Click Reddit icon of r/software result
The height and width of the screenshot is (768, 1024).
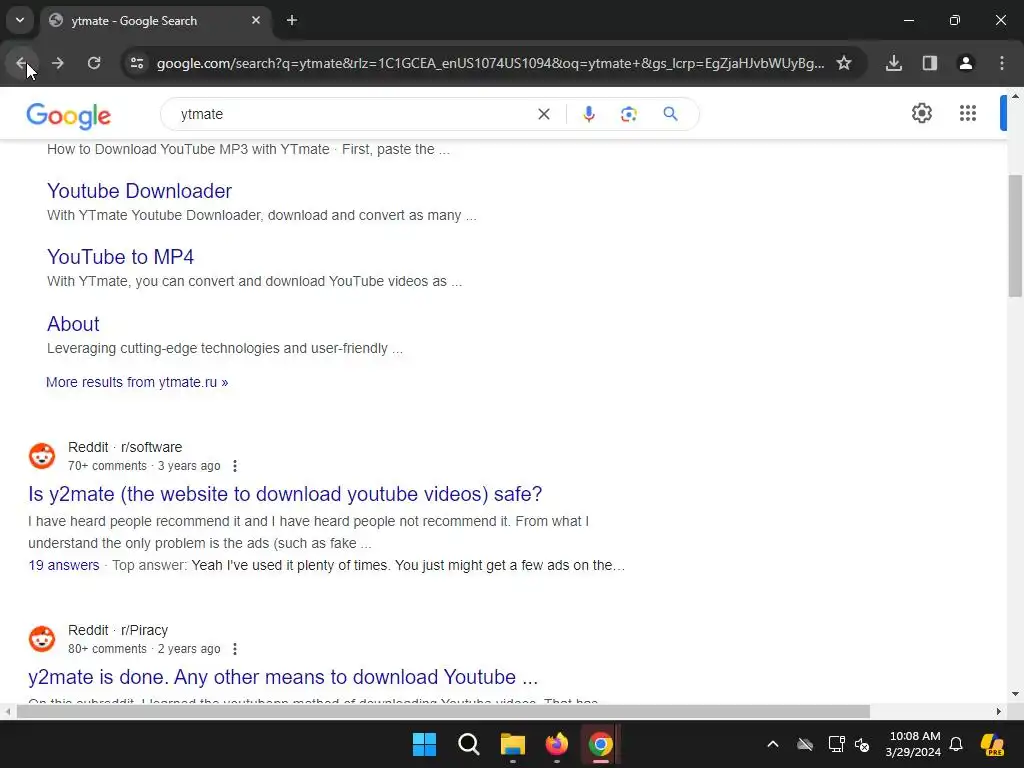point(42,456)
